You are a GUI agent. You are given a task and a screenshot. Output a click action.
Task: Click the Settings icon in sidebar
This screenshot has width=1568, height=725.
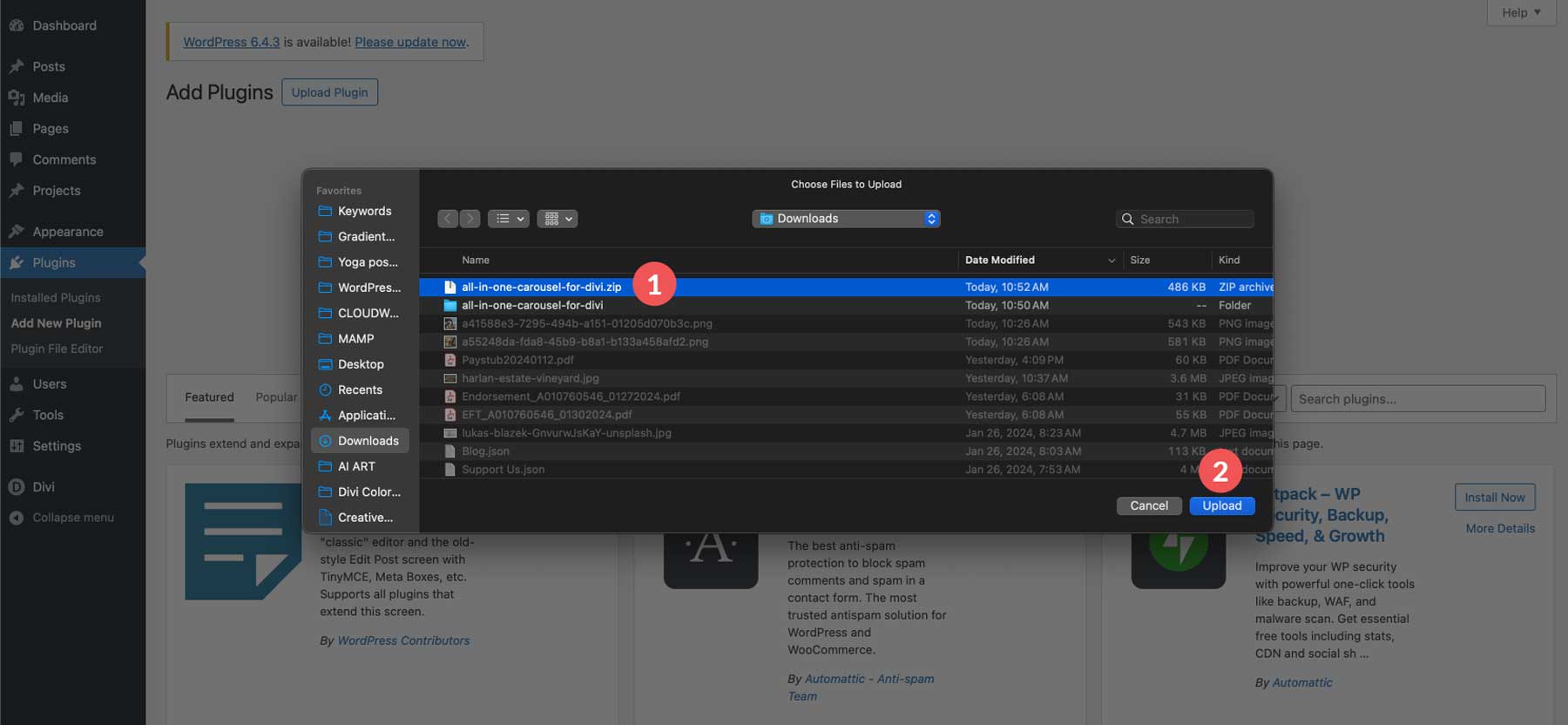[16, 445]
